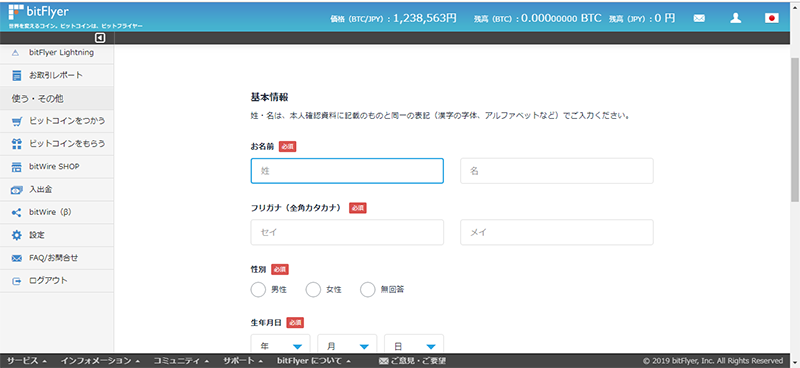Click the shopping cart icon for ビットコインをつかう
The width and height of the screenshot is (800, 368).
coord(17,121)
